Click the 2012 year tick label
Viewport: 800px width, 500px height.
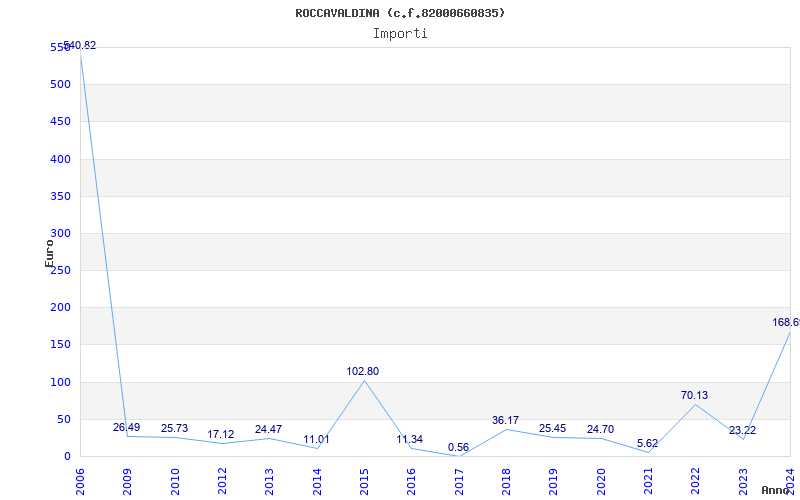tap(222, 481)
